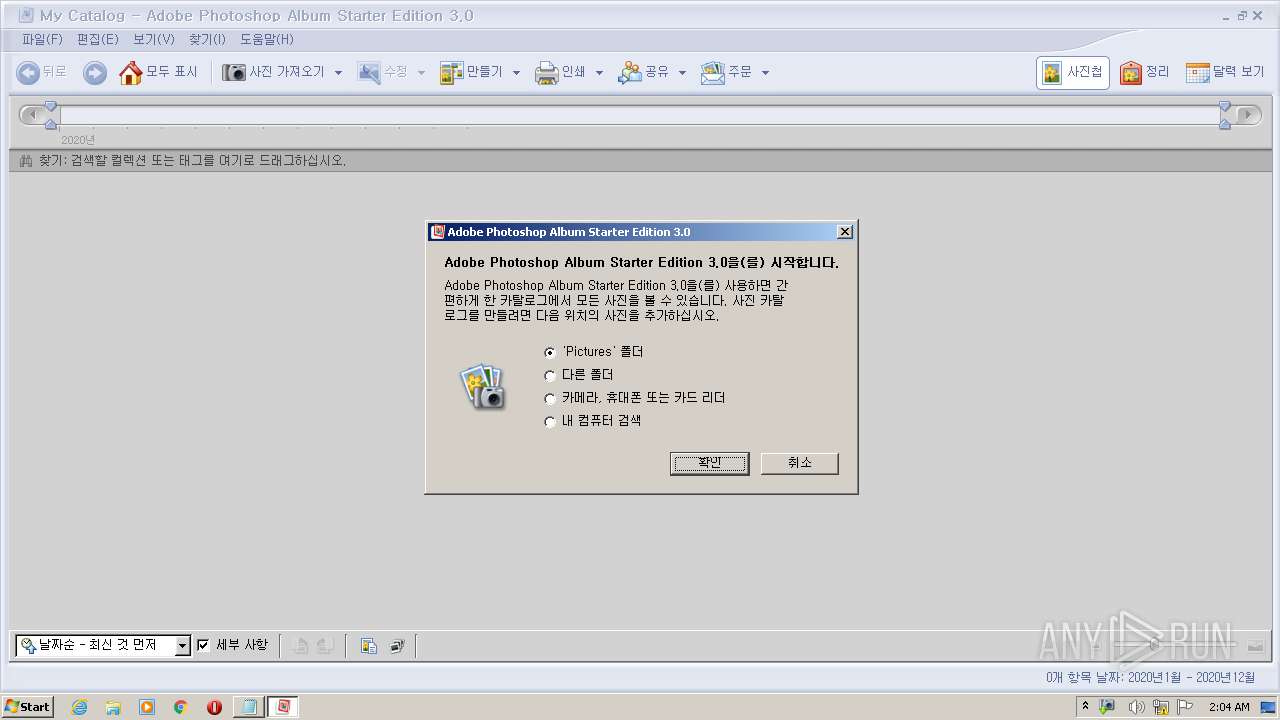Select the 'Pictures' 폴더 radio option
This screenshot has height=720, width=1280.
tap(549, 352)
